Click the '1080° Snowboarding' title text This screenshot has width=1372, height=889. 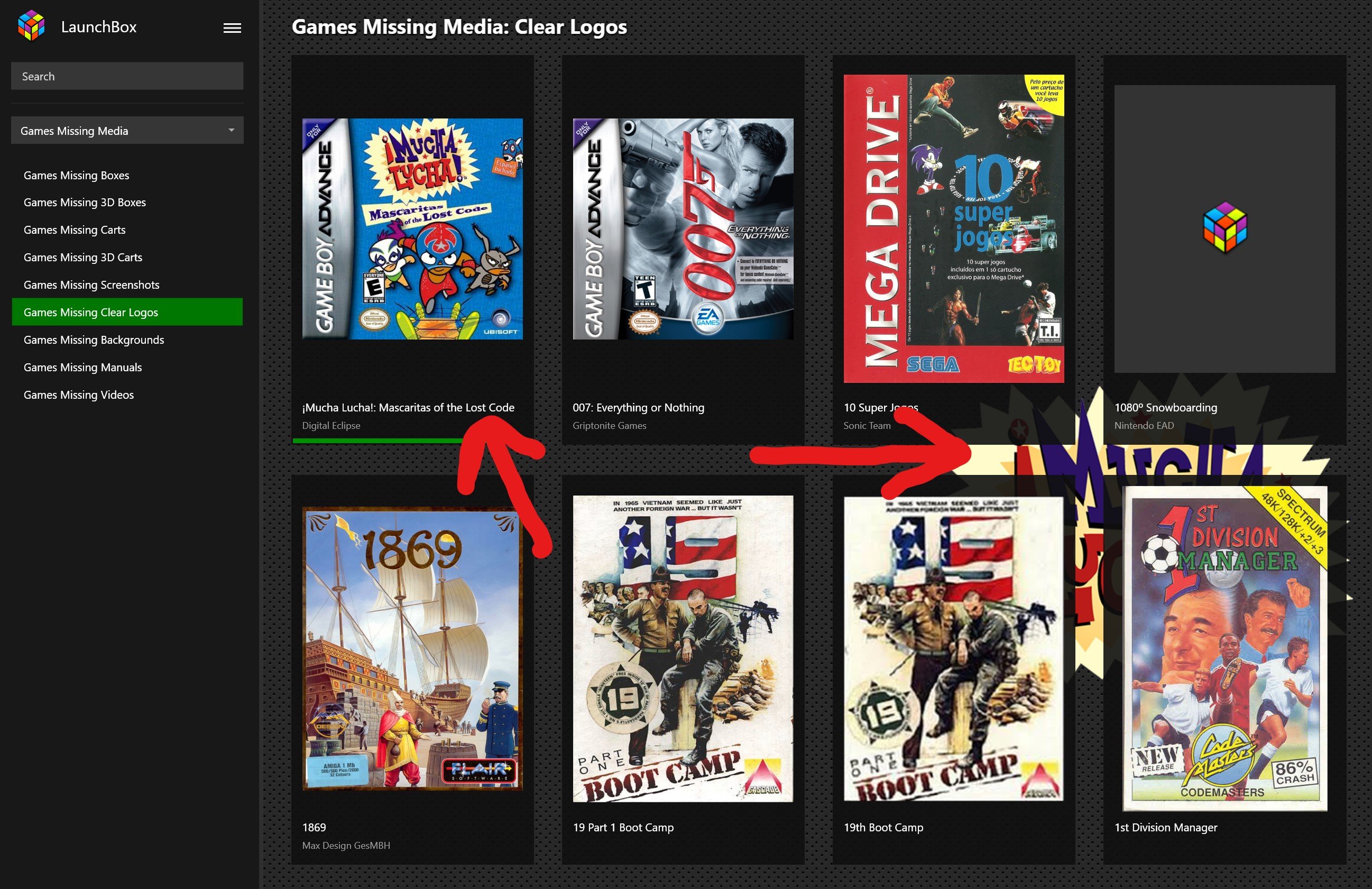pos(1166,408)
